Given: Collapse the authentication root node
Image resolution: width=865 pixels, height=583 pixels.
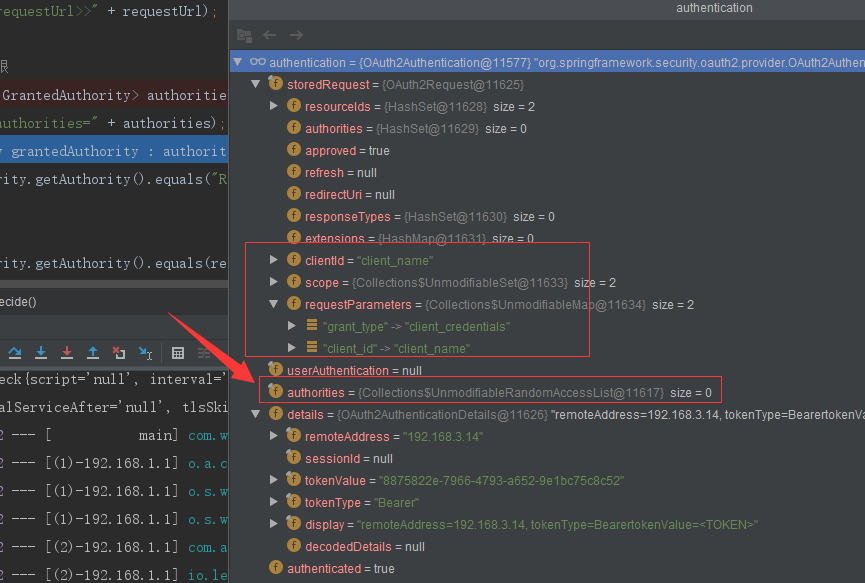Looking at the screenshot, I should (x=238, y=61).
